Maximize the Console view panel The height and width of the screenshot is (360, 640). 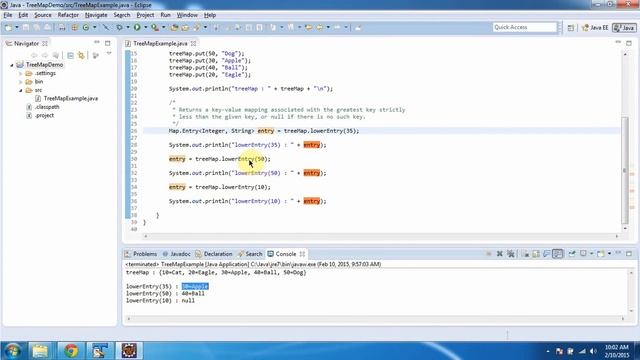629,254
